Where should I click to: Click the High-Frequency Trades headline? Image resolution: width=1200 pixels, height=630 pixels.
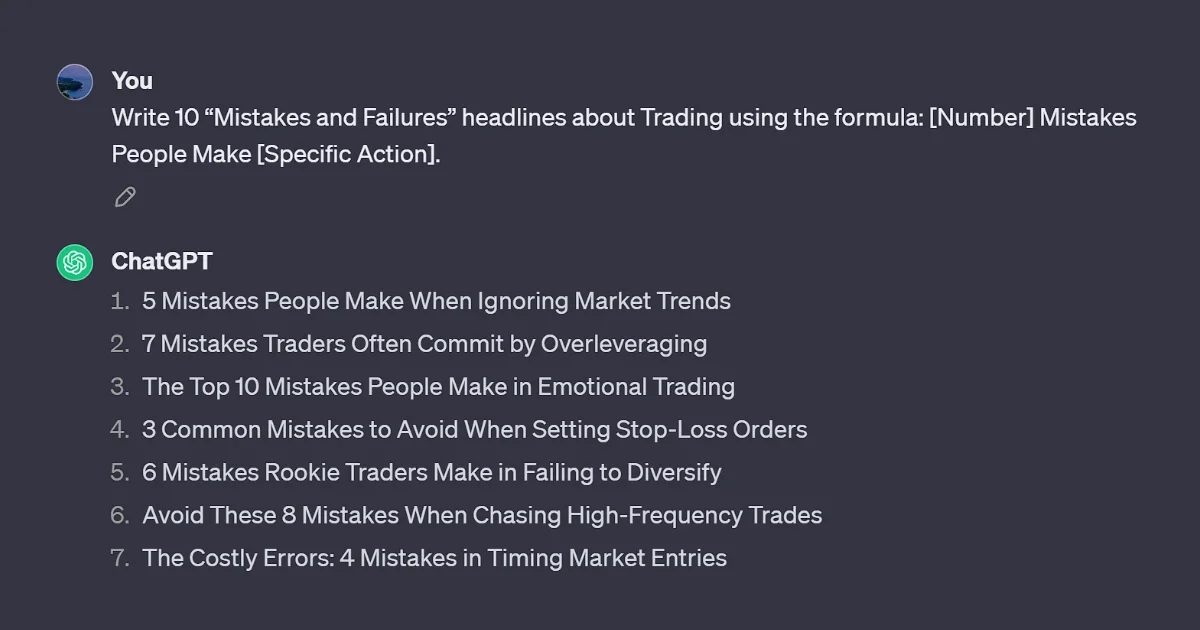point(482,515)
